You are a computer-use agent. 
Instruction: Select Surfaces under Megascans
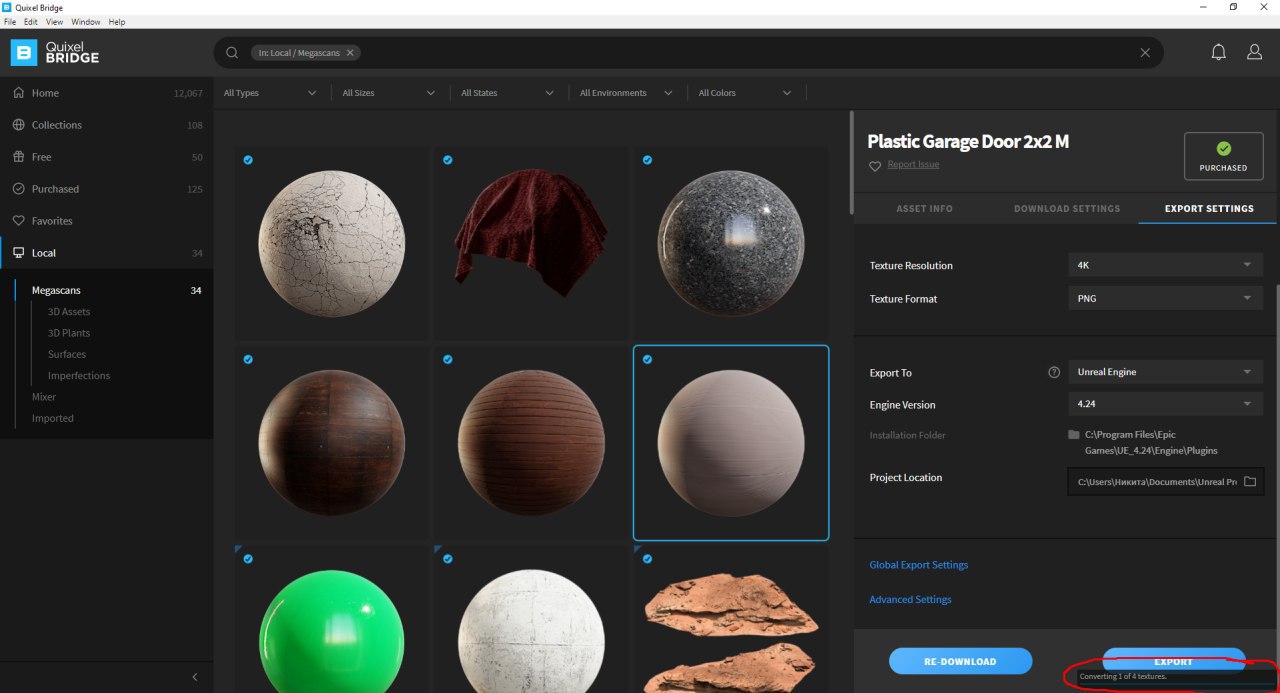(x=67, y=354)
